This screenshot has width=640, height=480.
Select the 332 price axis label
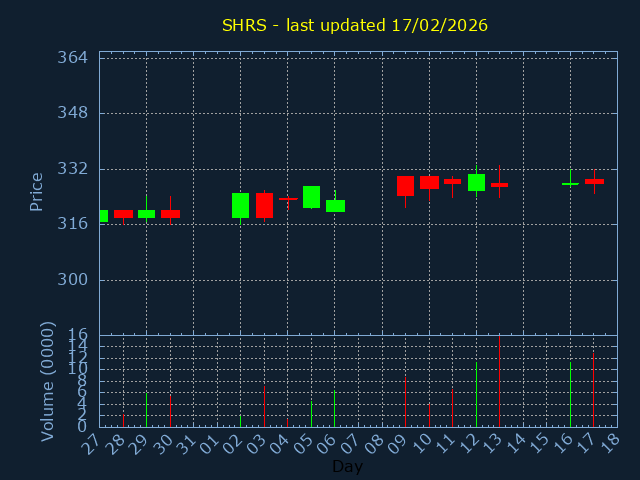72,169
